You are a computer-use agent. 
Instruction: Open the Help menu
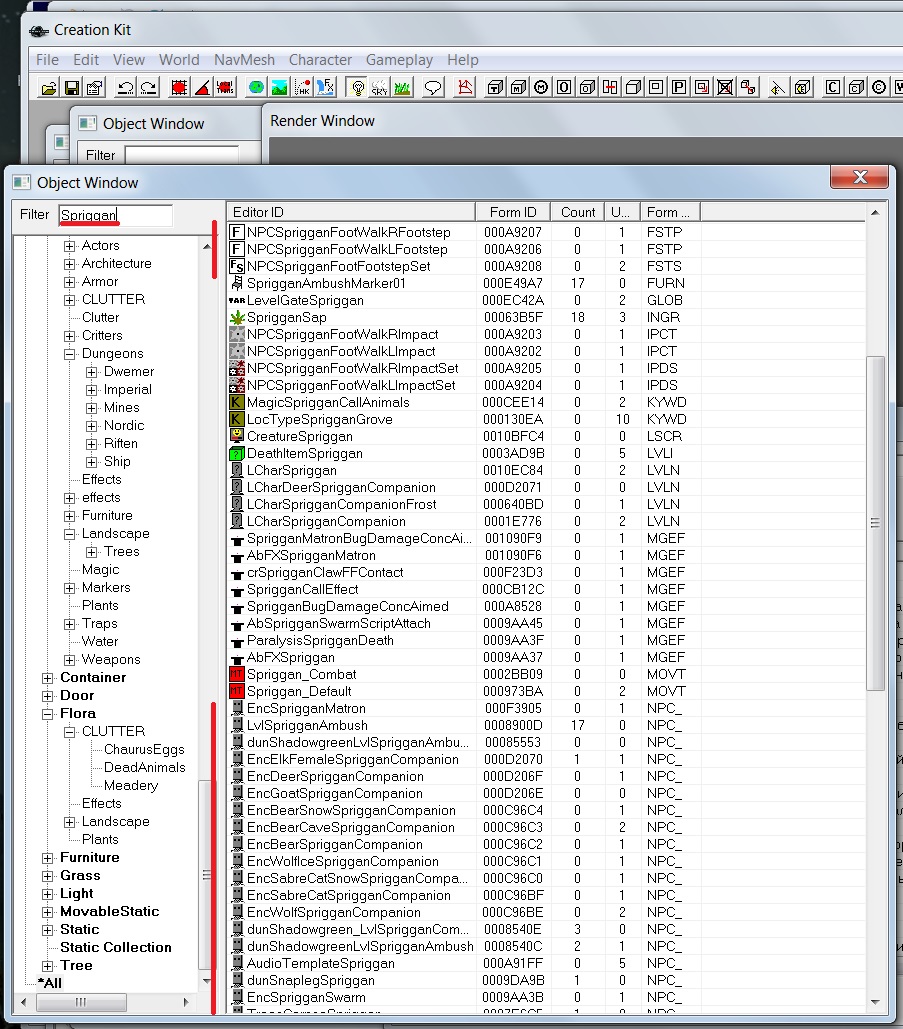click(x=463, y=60)
